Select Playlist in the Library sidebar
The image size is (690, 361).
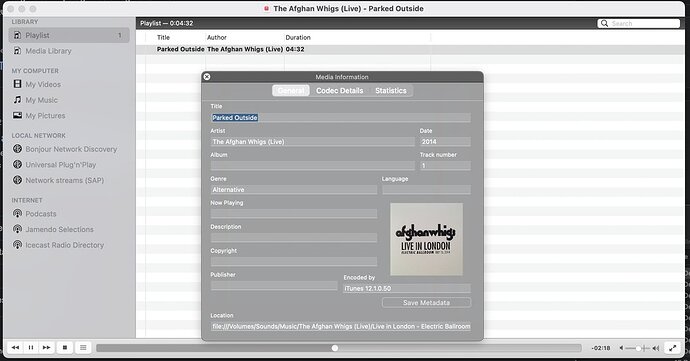pyautogui.click(x=69, y=35)
